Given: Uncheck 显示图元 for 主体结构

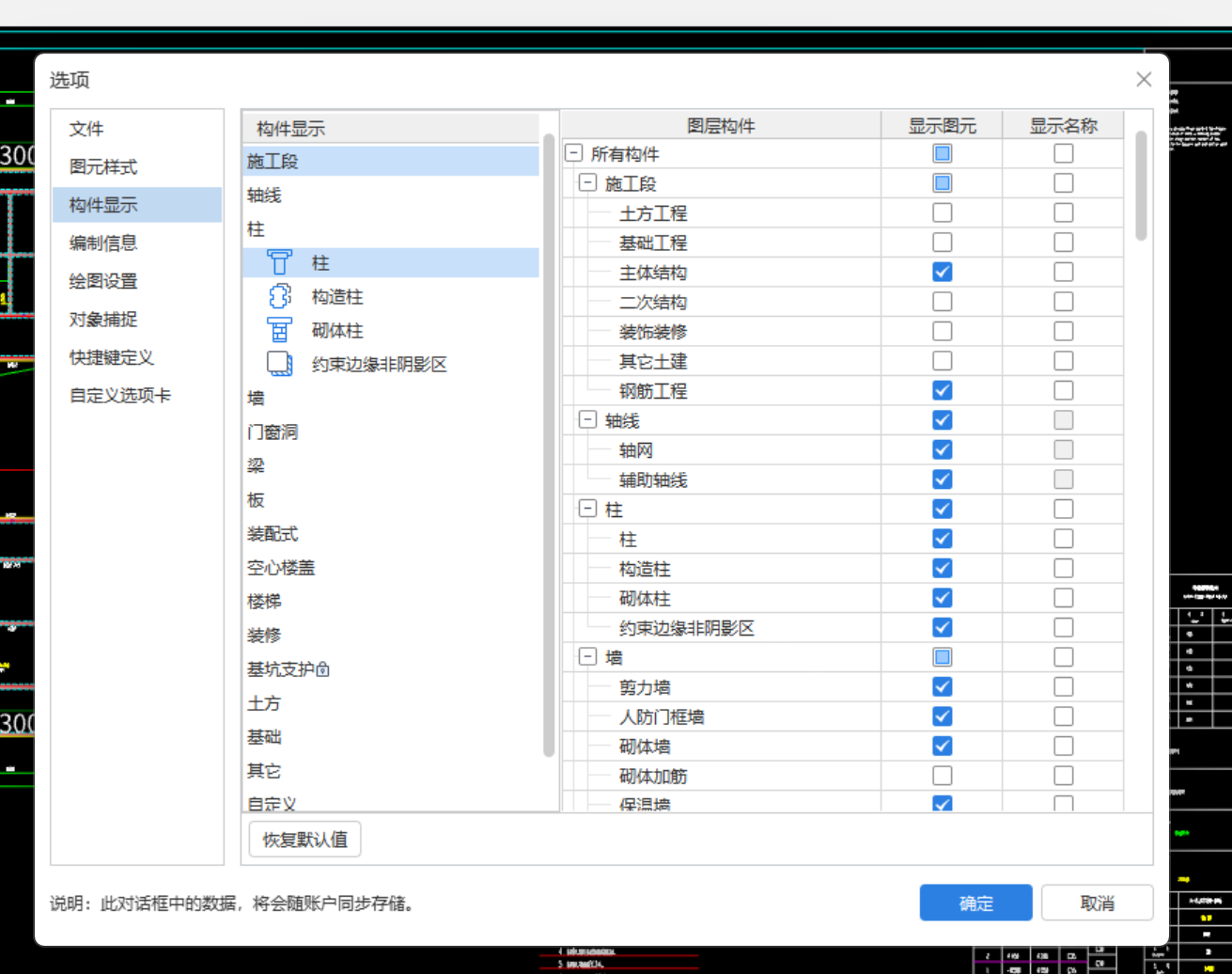Looking at the screenshot, I should 942,272.
